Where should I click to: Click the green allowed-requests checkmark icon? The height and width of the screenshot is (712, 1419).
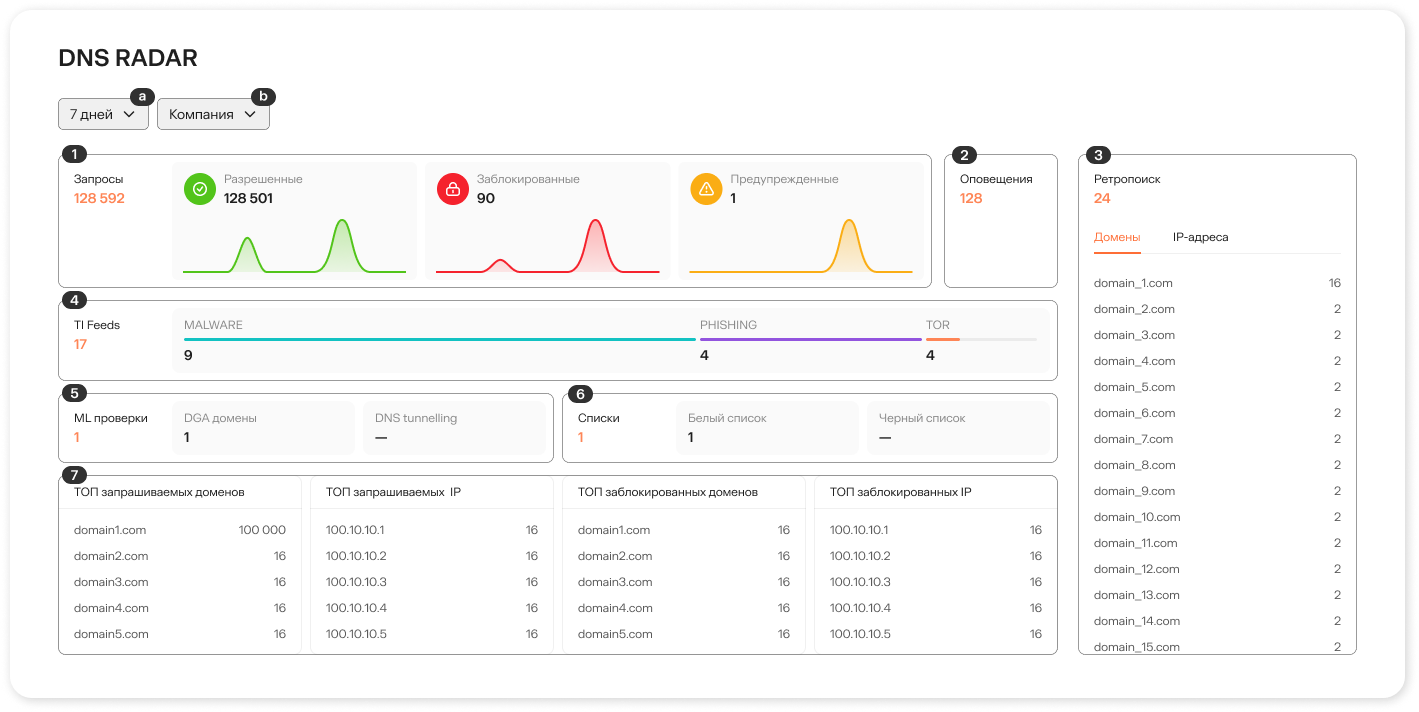pyautogui.click(x=200, y=189)
